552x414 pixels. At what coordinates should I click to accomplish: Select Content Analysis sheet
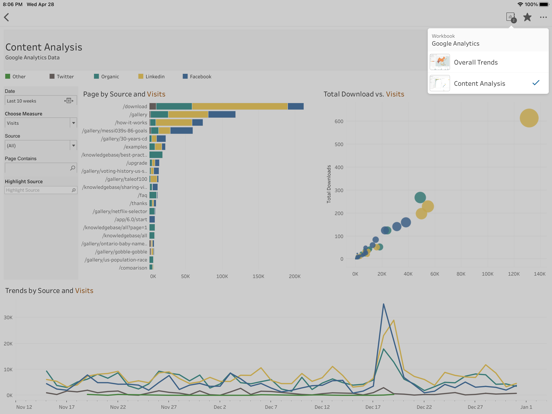coord(488,83)
